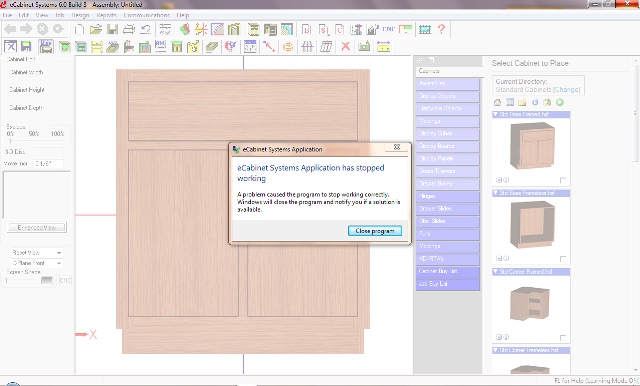Click the Print toolbar icon
This screenshot has width=640, height=386.
click(129, 29)
